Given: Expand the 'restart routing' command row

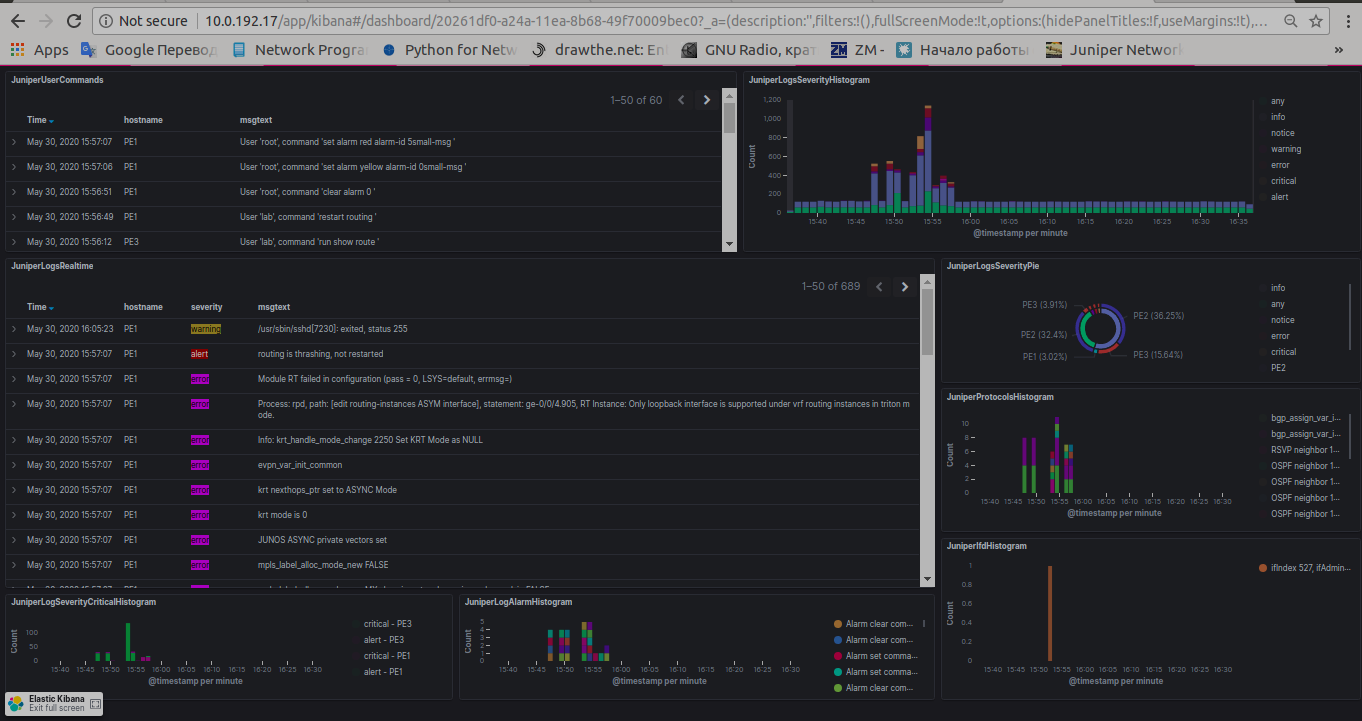Looking at the screenshot, I should 14,217.
